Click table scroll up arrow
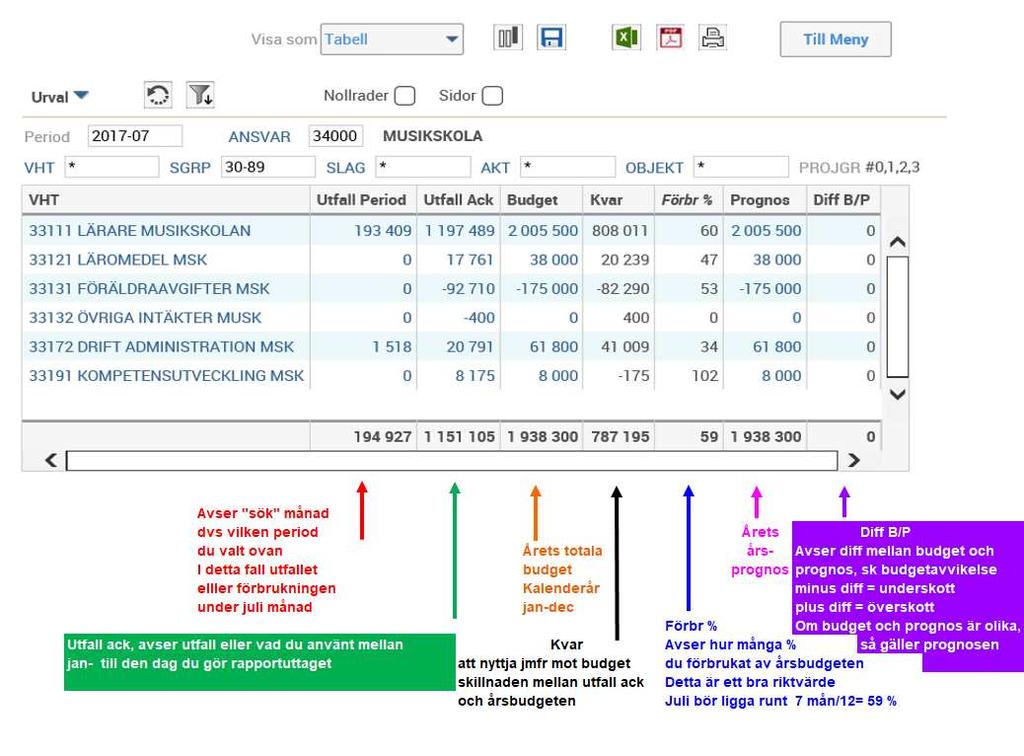This screenshot has height=756, width=1024. coord(897,242)
